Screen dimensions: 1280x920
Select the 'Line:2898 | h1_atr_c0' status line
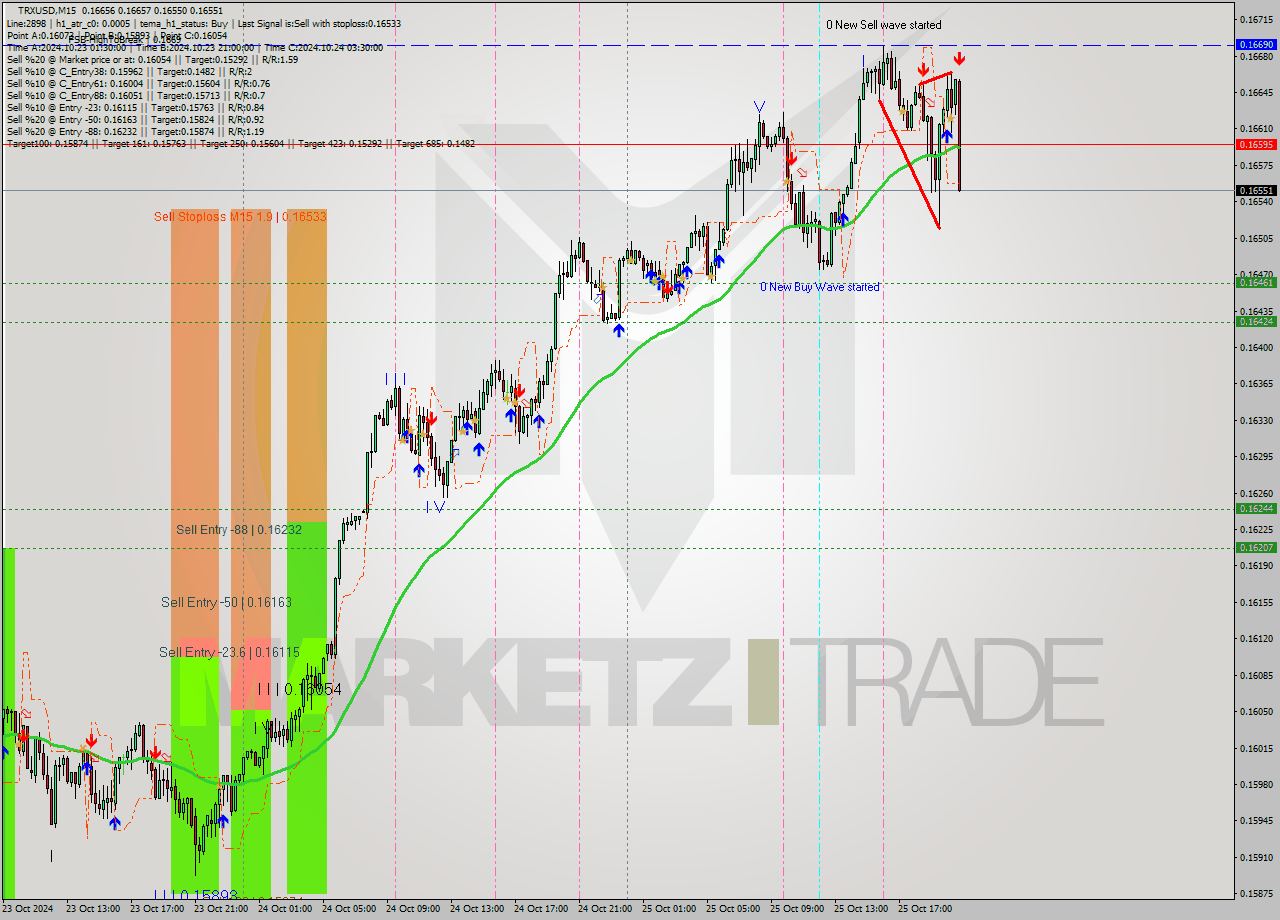[x=204, y=23]
